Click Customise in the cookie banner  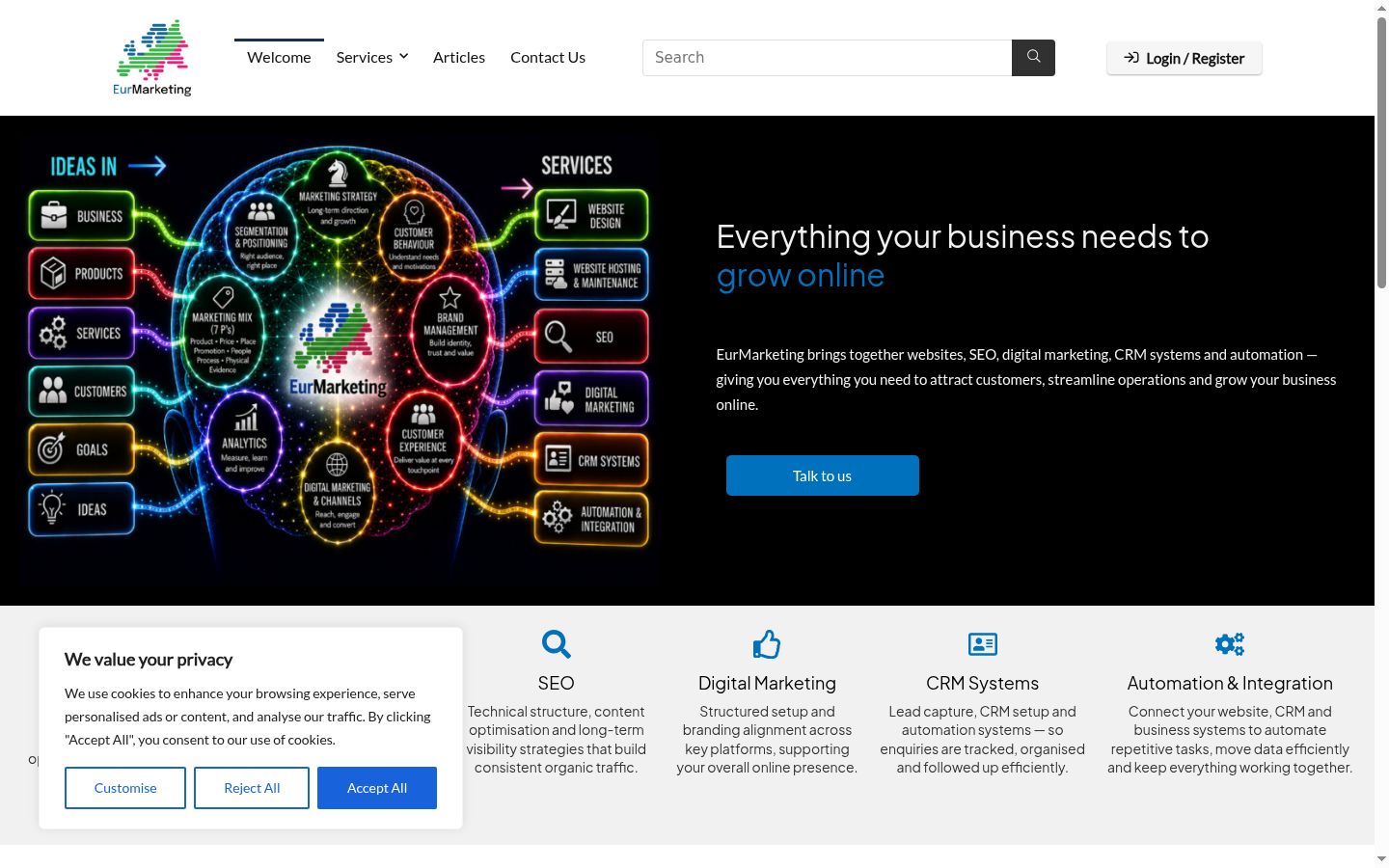click(x=125, y=788)
